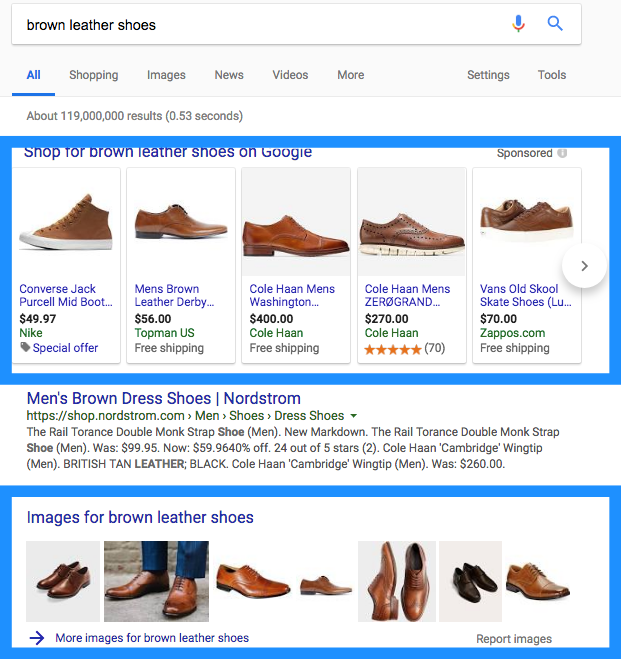
Task: Open the Settings menu
Action: pyautogui.click(x=488, y=75)
